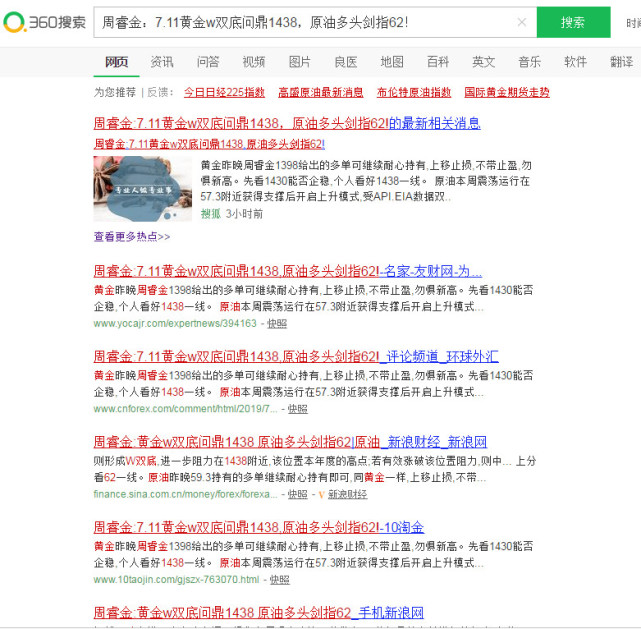Open 快照 for the 10taojin.com result
The height and width of the screenshot is (629, 641).
tap(280, 580)
